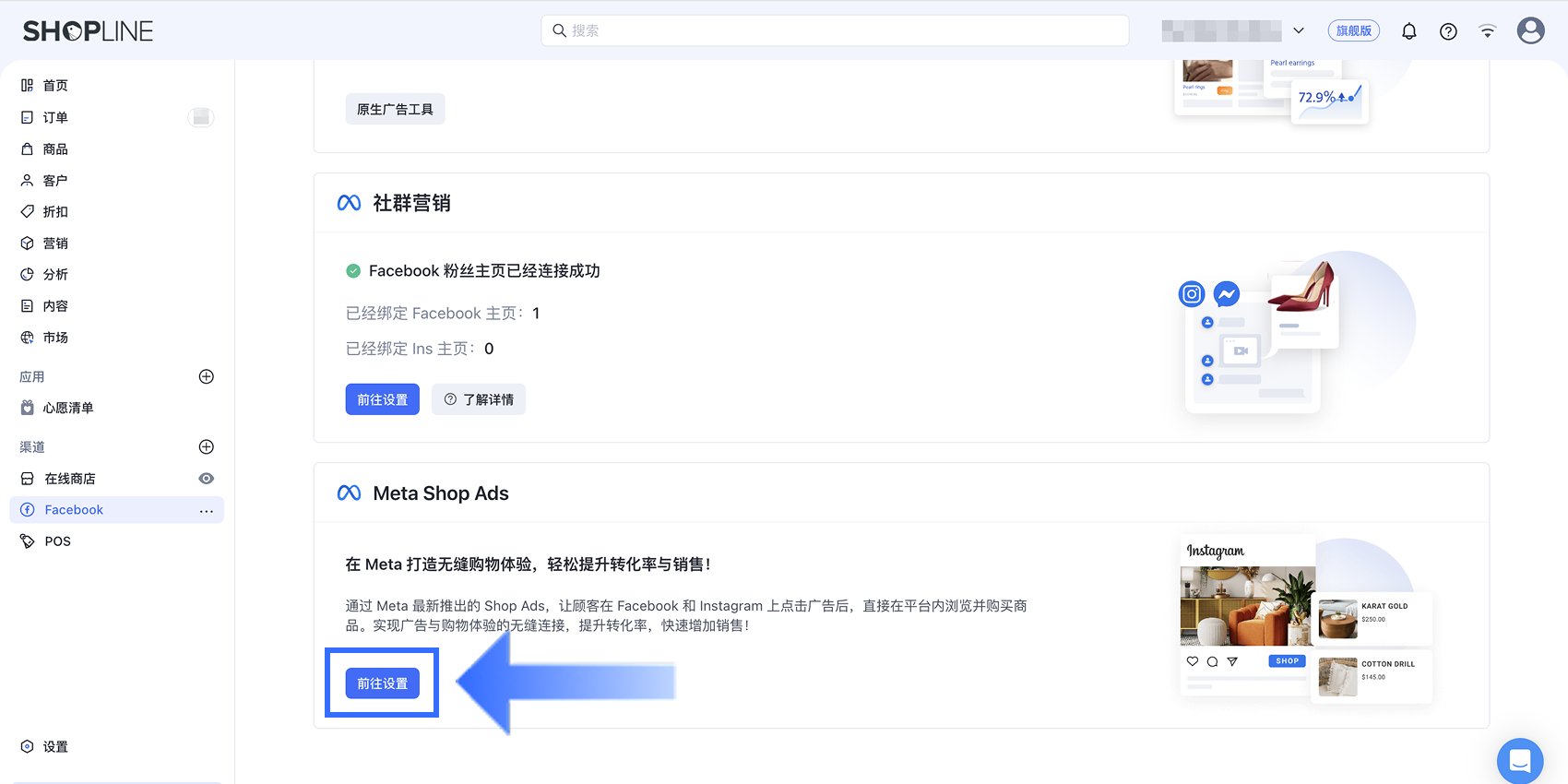Image resolution: width=1568 pixels, height=784 pixels.
Task: Click the 社群营销 heading
Action: [x=411, y=203]
